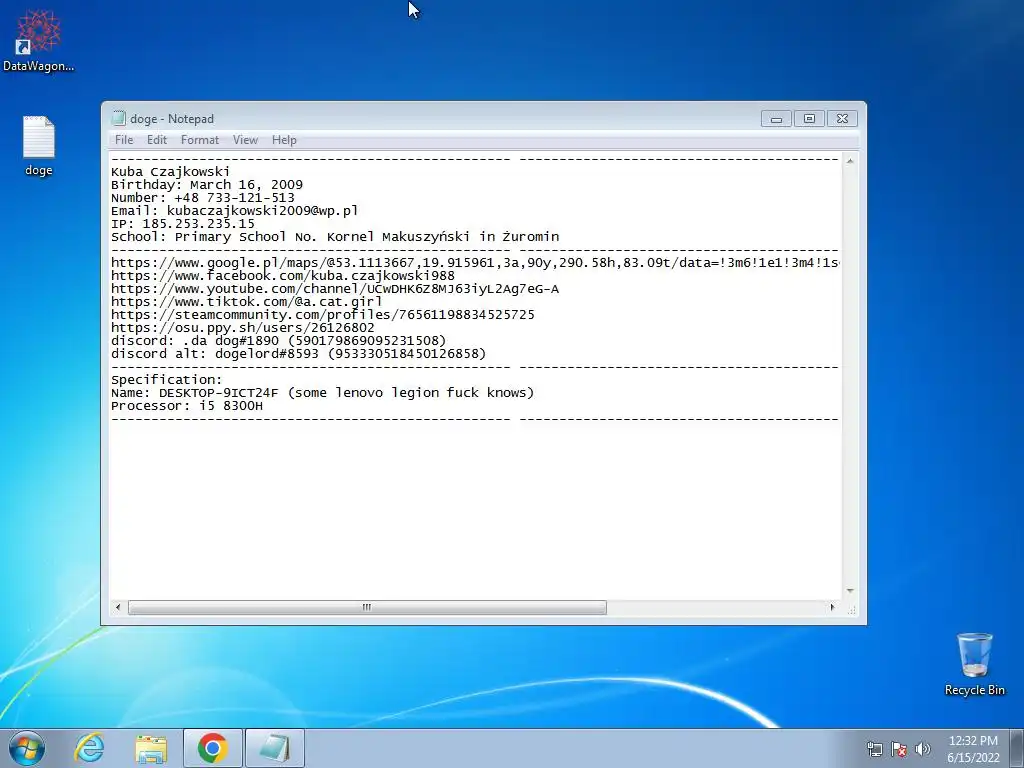
Task: Open the Format menu in Notepad
Action: click(200, 140)
